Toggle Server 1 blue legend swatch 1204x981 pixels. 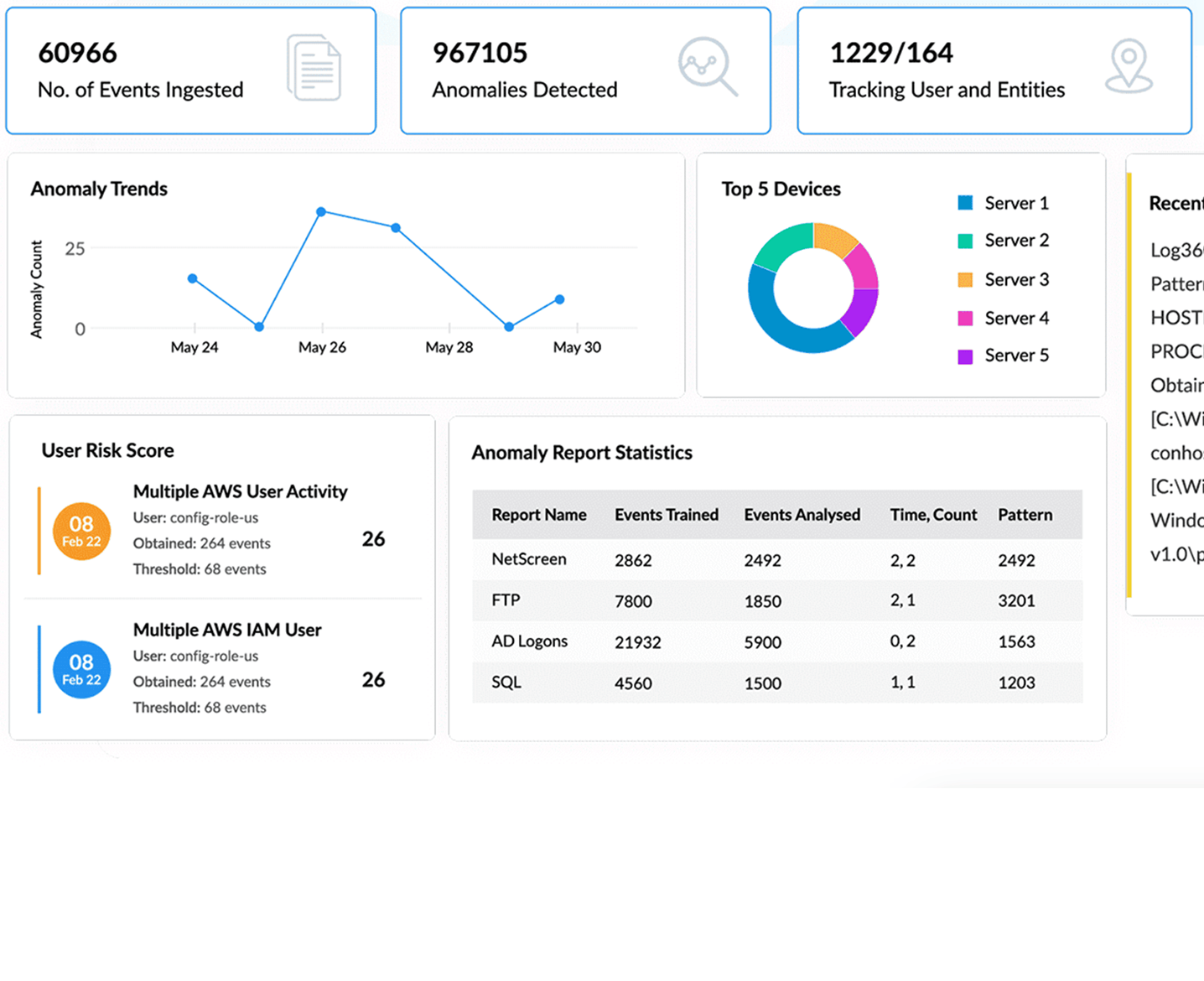tap(965, 203)
